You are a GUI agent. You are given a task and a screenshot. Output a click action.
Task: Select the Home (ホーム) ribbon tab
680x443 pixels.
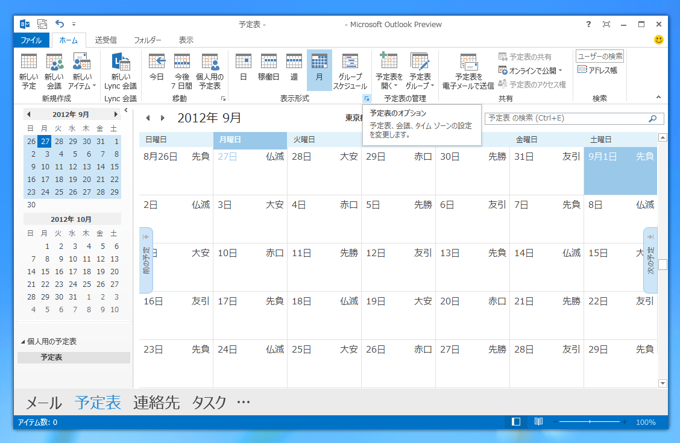tap(69, 40)
